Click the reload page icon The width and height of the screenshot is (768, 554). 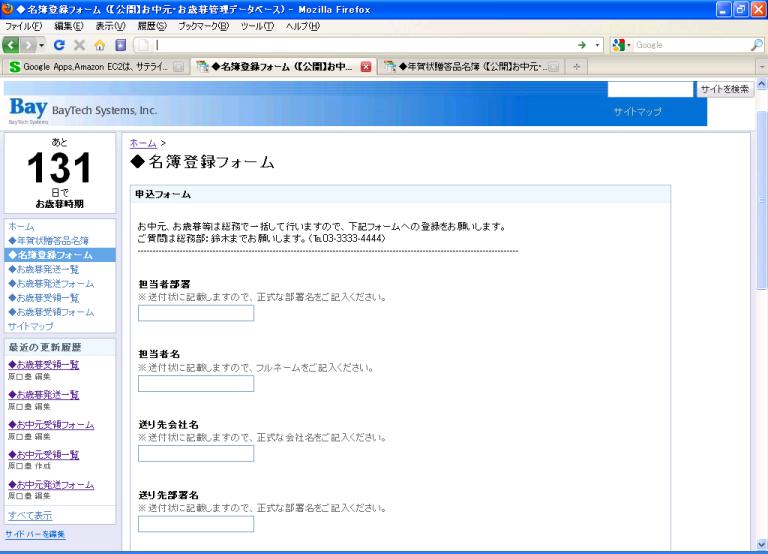tap(60, 45)
